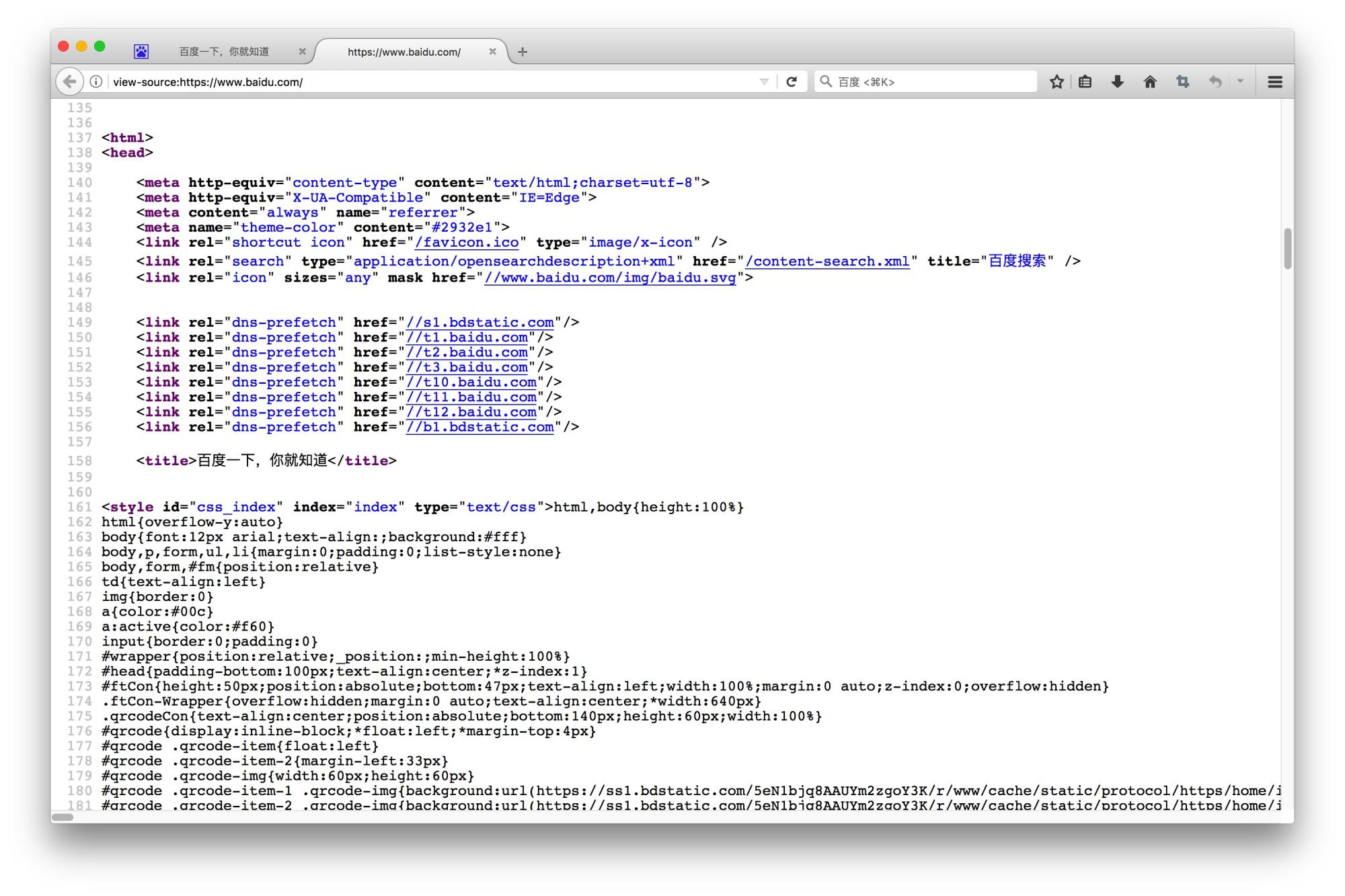Expand the URL bar history dropdown
The height and width of the screenshot is (896, 1345).
point(764,82)
